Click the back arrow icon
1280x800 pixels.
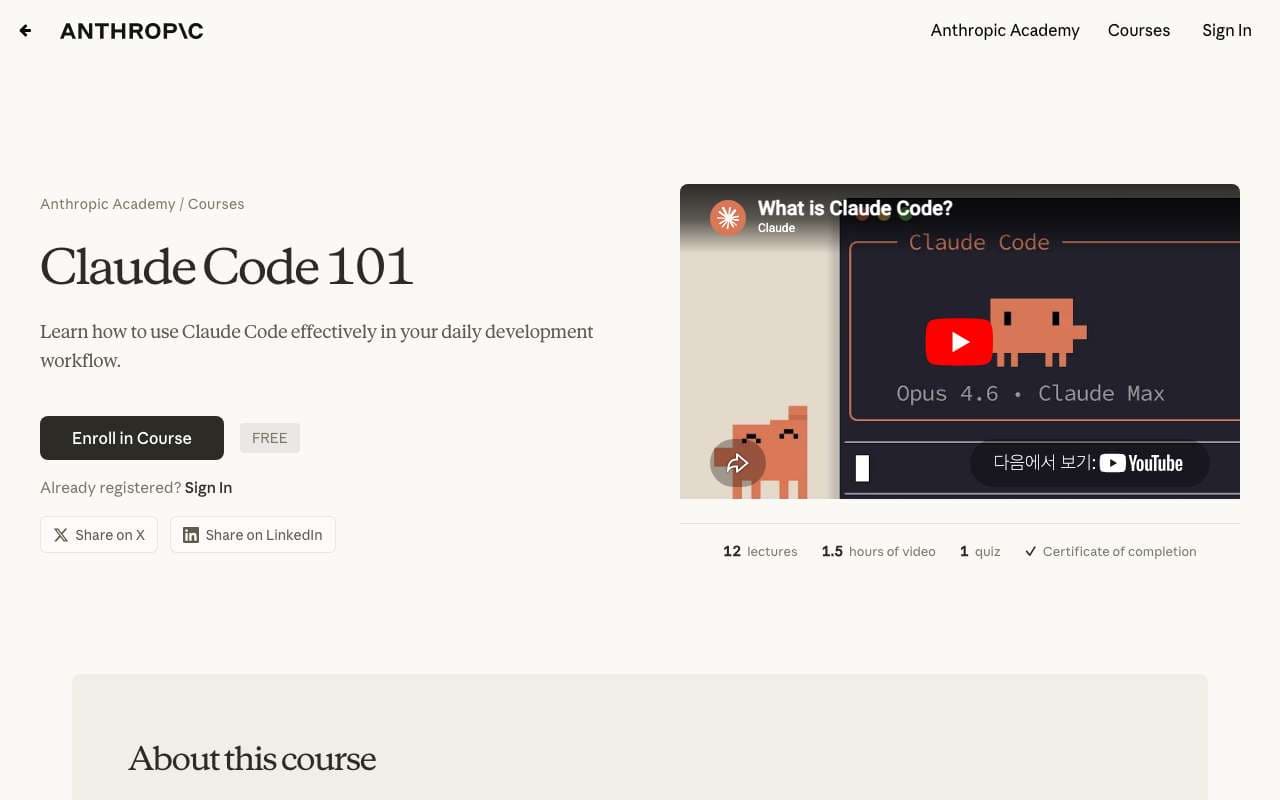tap(25, 31)
